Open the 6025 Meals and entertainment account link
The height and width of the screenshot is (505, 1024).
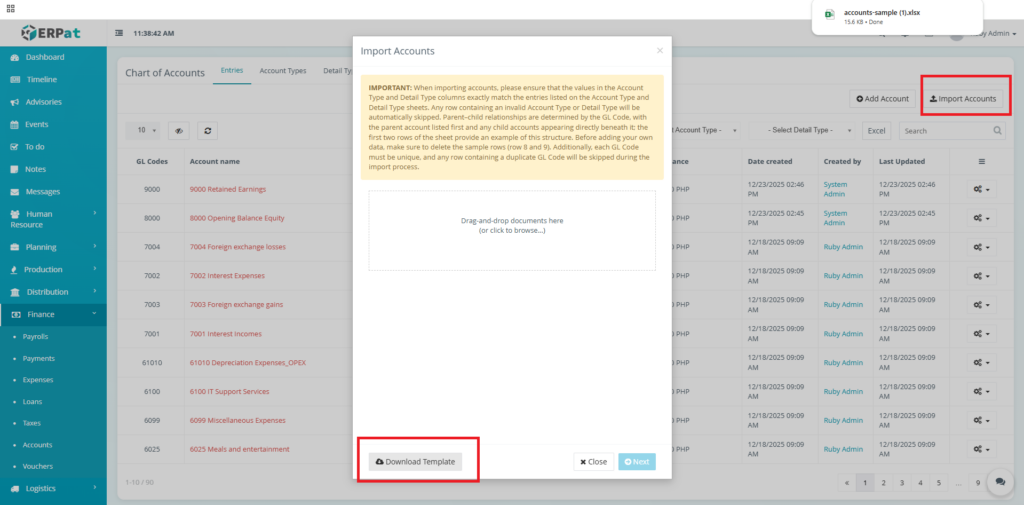pos(240,449)
